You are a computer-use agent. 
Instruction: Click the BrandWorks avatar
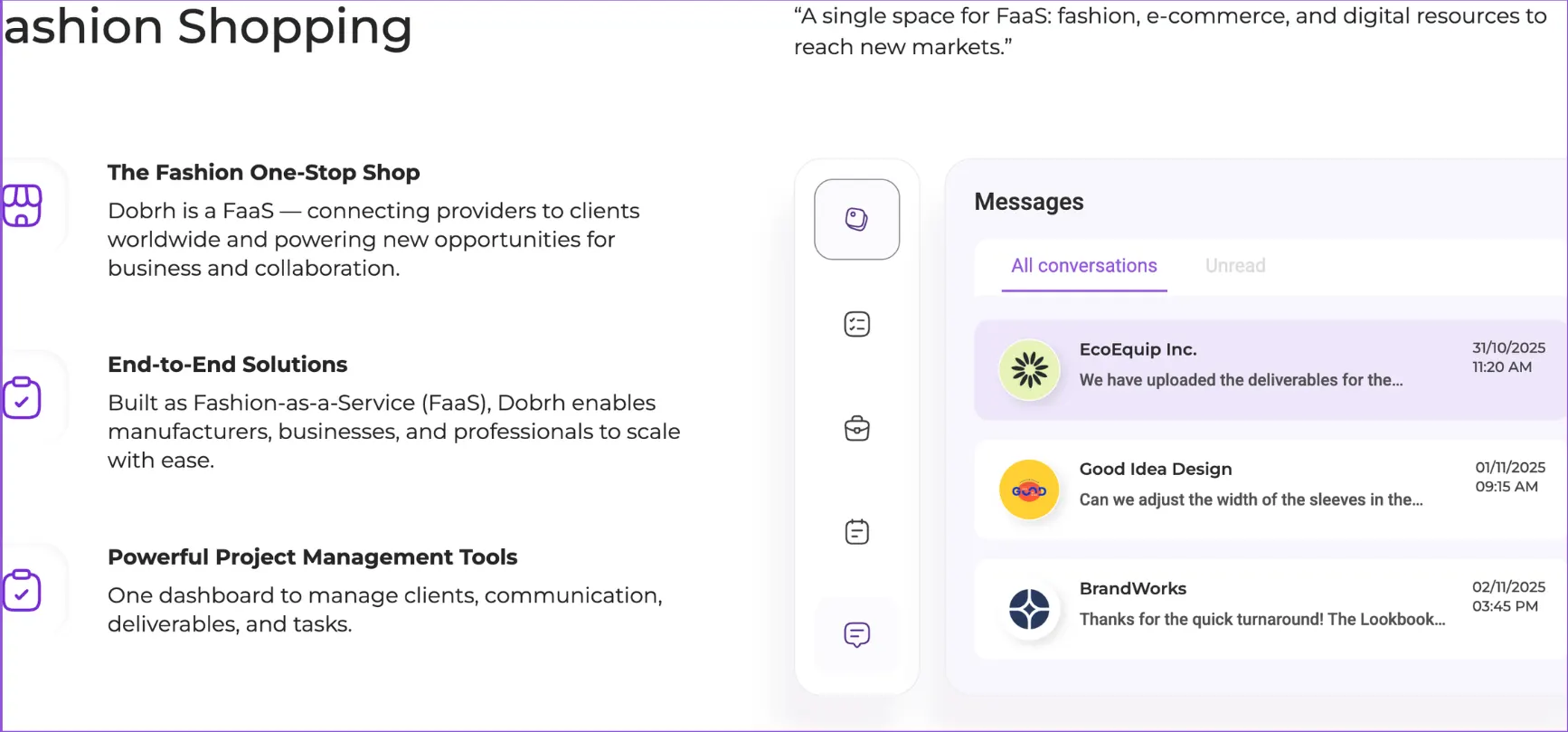coord(1029,609)
